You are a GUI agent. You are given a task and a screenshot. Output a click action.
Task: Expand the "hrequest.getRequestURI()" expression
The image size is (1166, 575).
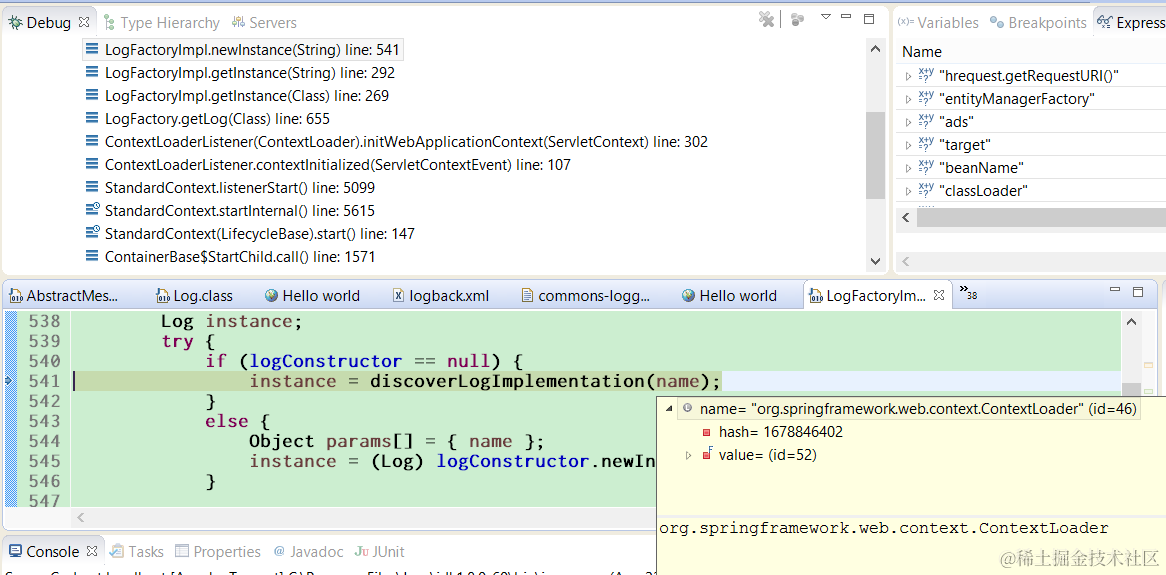(x=907, y=76)
